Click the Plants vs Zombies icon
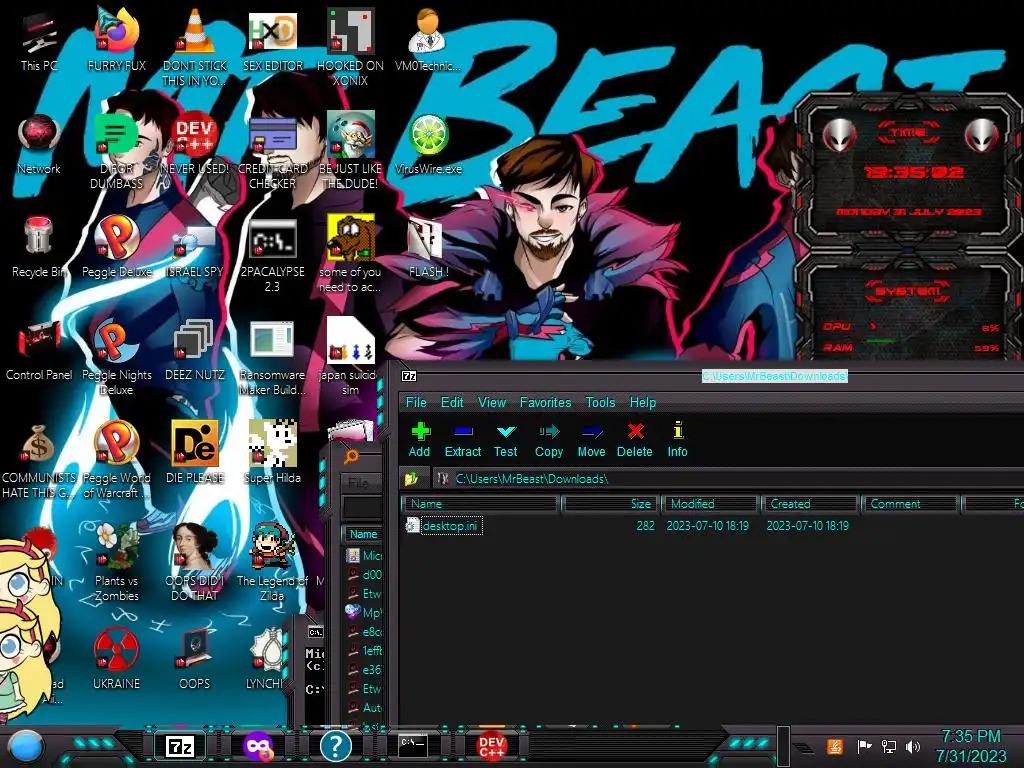This screenshot has height=768, width=1024. pos(117,562)
